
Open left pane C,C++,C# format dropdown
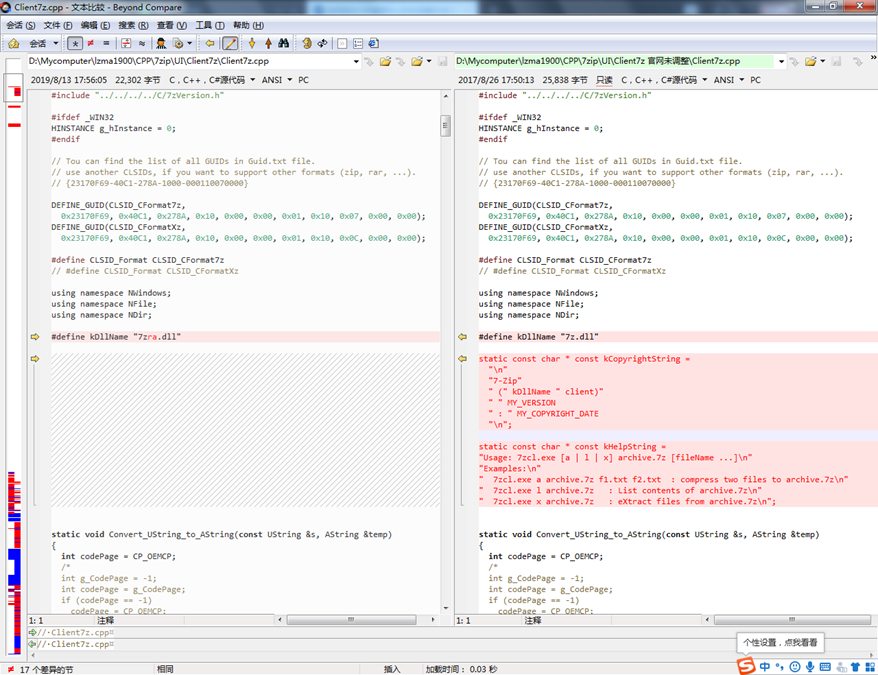pos(253,80)
